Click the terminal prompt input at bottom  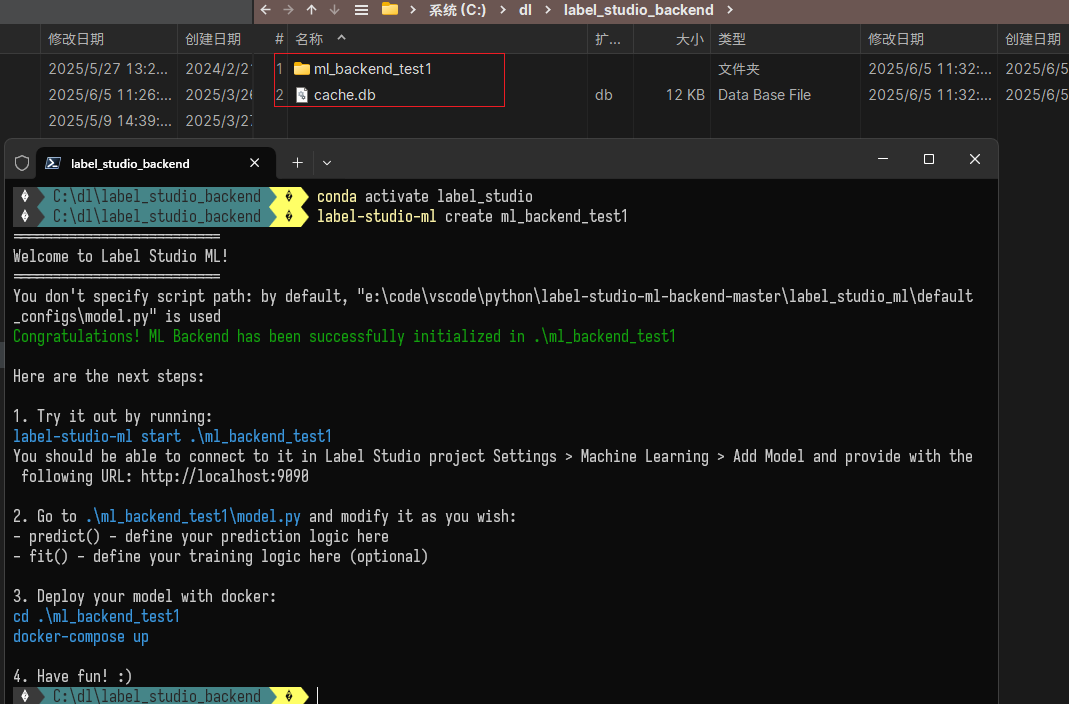coord(318,696)
